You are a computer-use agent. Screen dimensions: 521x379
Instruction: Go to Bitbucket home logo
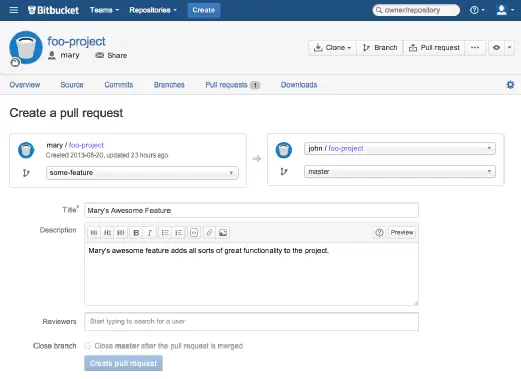pos(53,10)
